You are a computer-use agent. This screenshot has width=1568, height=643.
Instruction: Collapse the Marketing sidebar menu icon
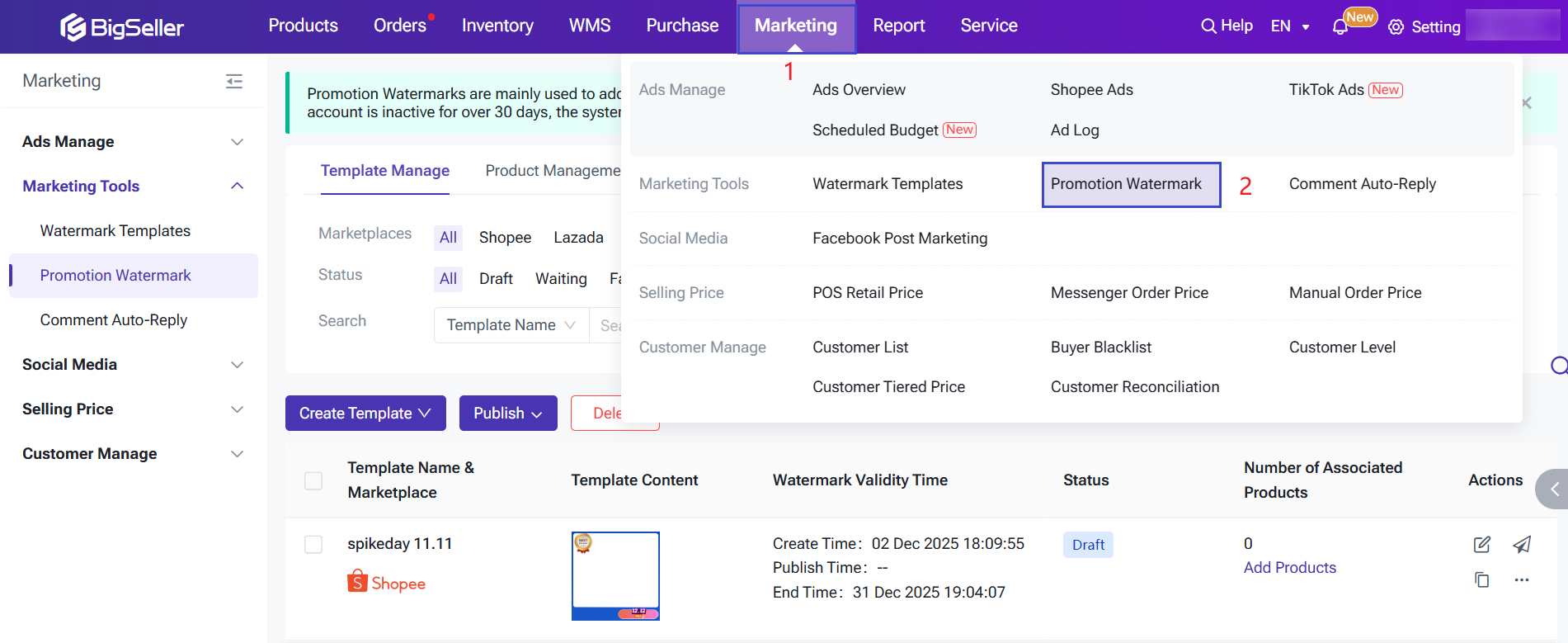(x=234, y=81)
